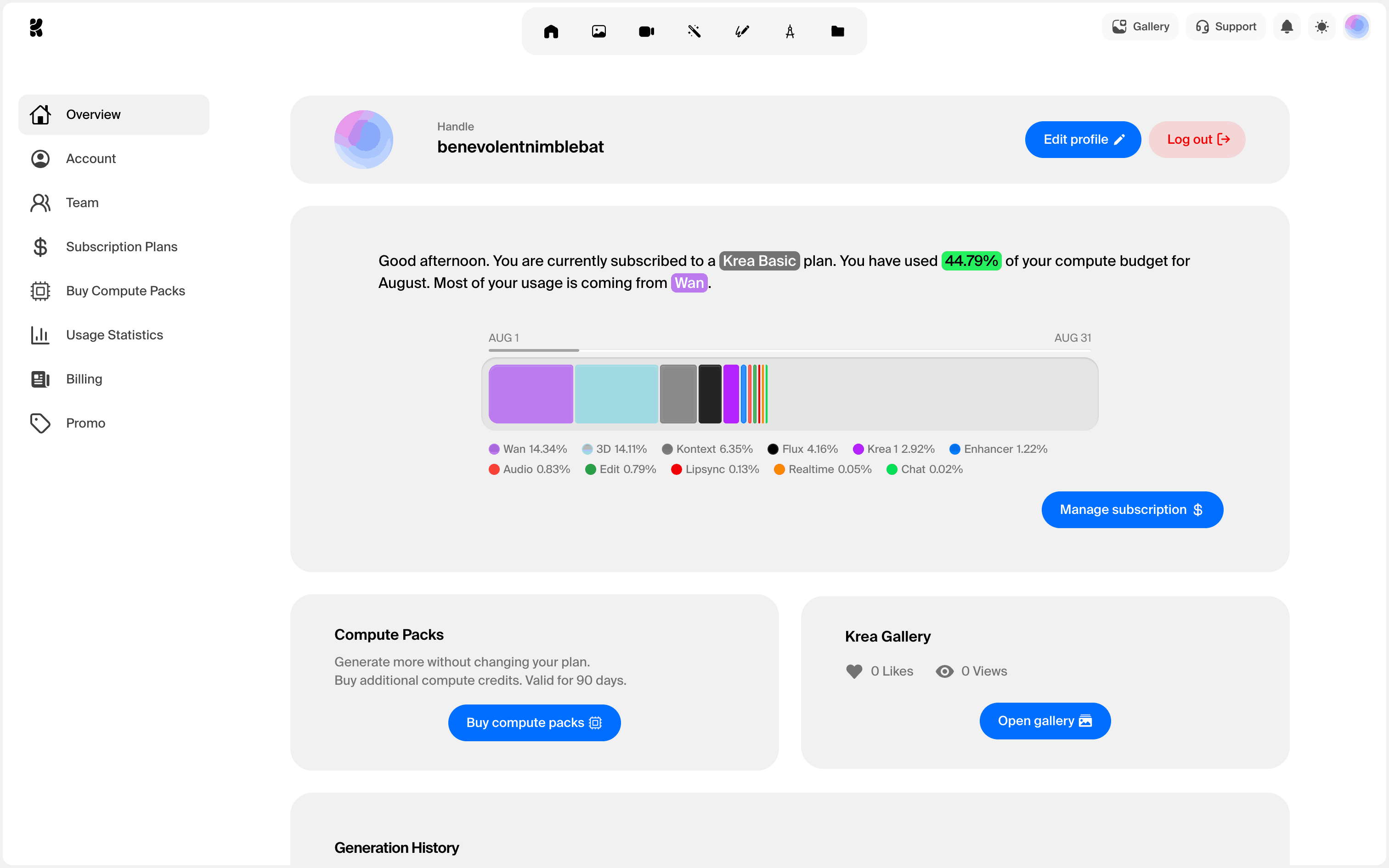Open the Image generation tool icon
1389x868 pixels.
click(x=599, y=32)
